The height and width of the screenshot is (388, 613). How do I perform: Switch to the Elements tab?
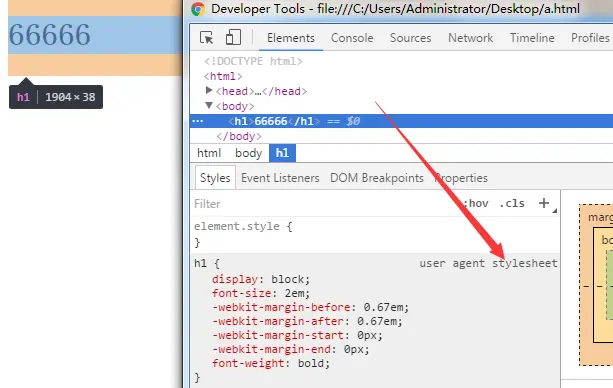tap(291, 38)
